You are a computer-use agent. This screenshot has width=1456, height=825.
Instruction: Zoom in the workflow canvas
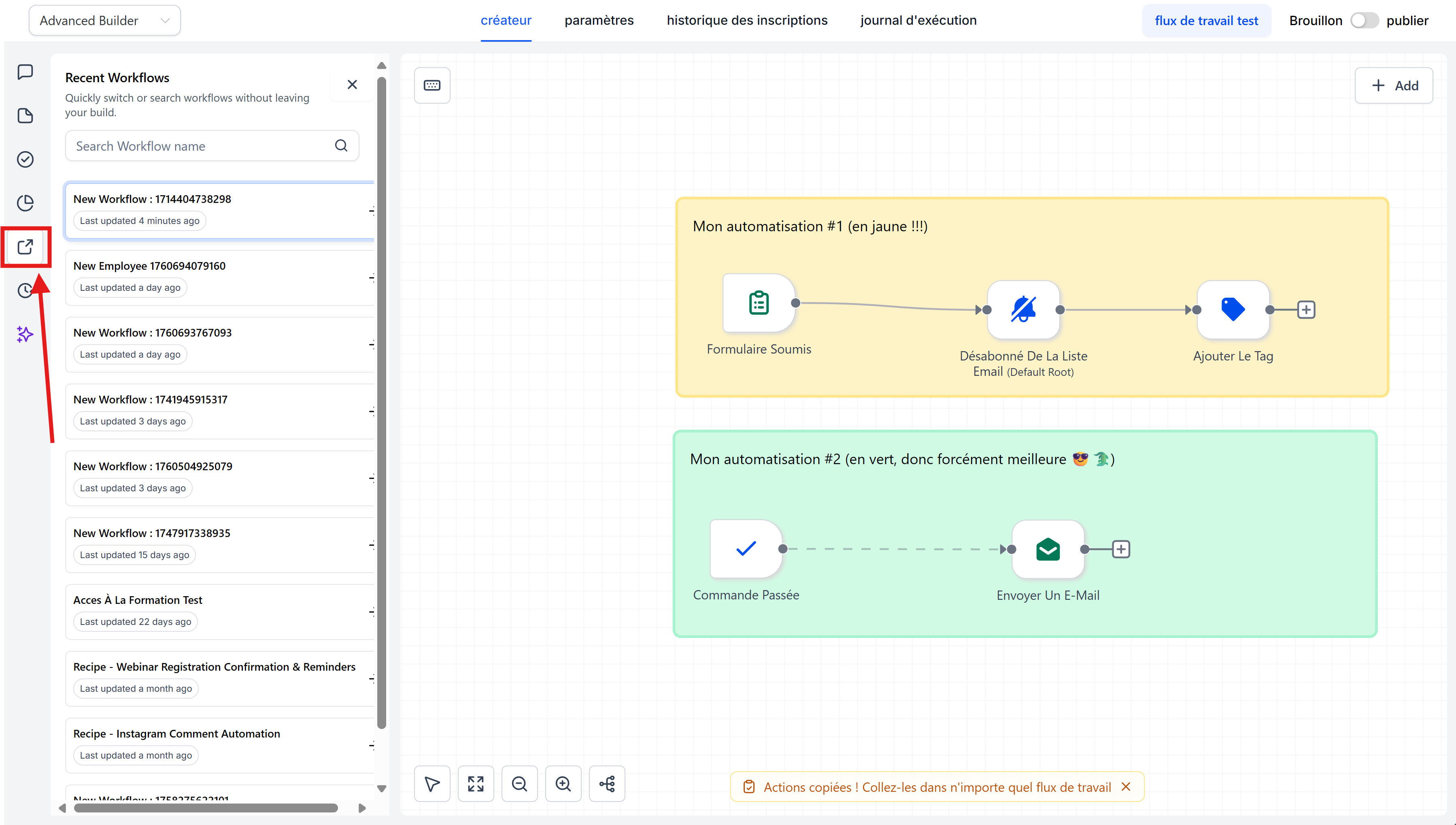[563, 784]
